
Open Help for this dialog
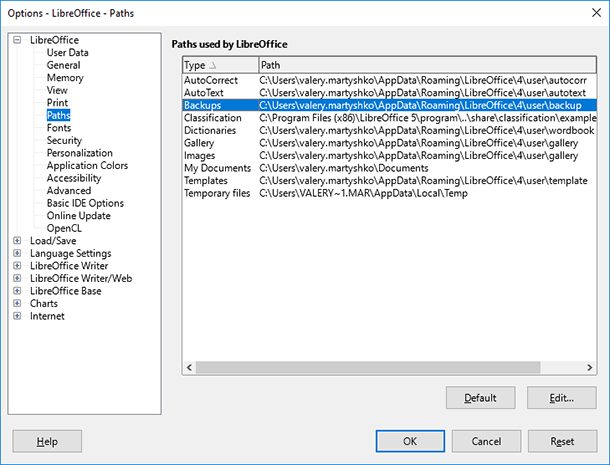click(x=47, y=441)
